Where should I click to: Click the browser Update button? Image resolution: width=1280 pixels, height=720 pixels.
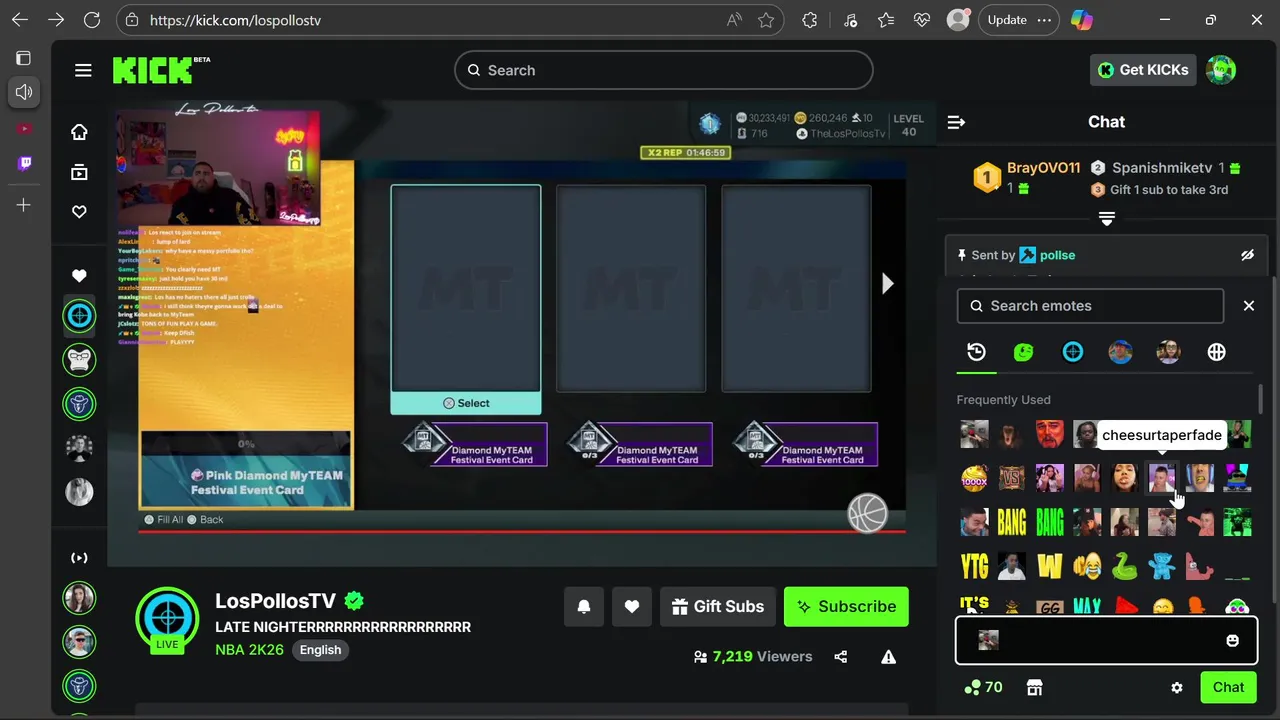click(x=1018, y=20)
